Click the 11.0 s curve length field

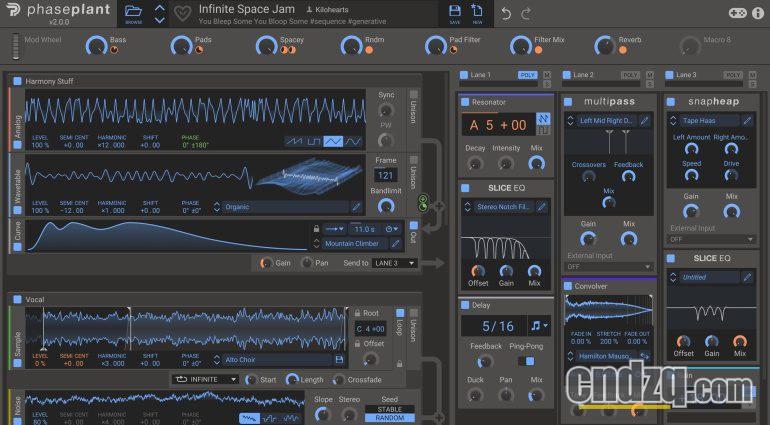pos(365,229)
